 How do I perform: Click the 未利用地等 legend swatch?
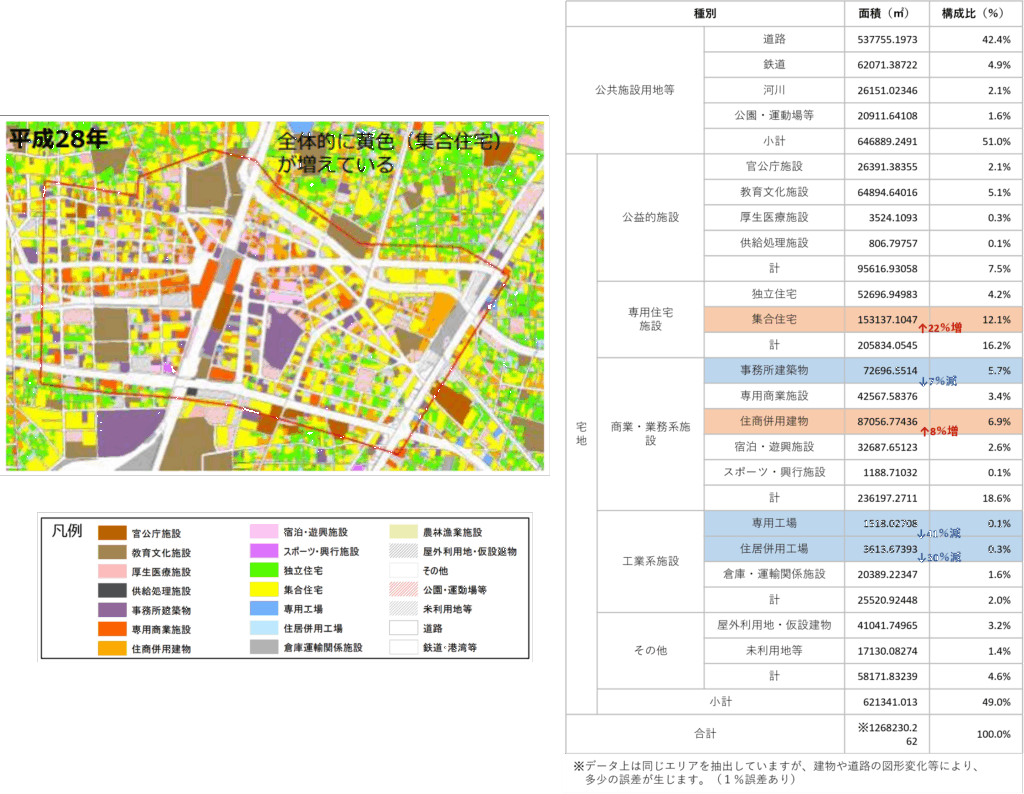pos(404,609)
